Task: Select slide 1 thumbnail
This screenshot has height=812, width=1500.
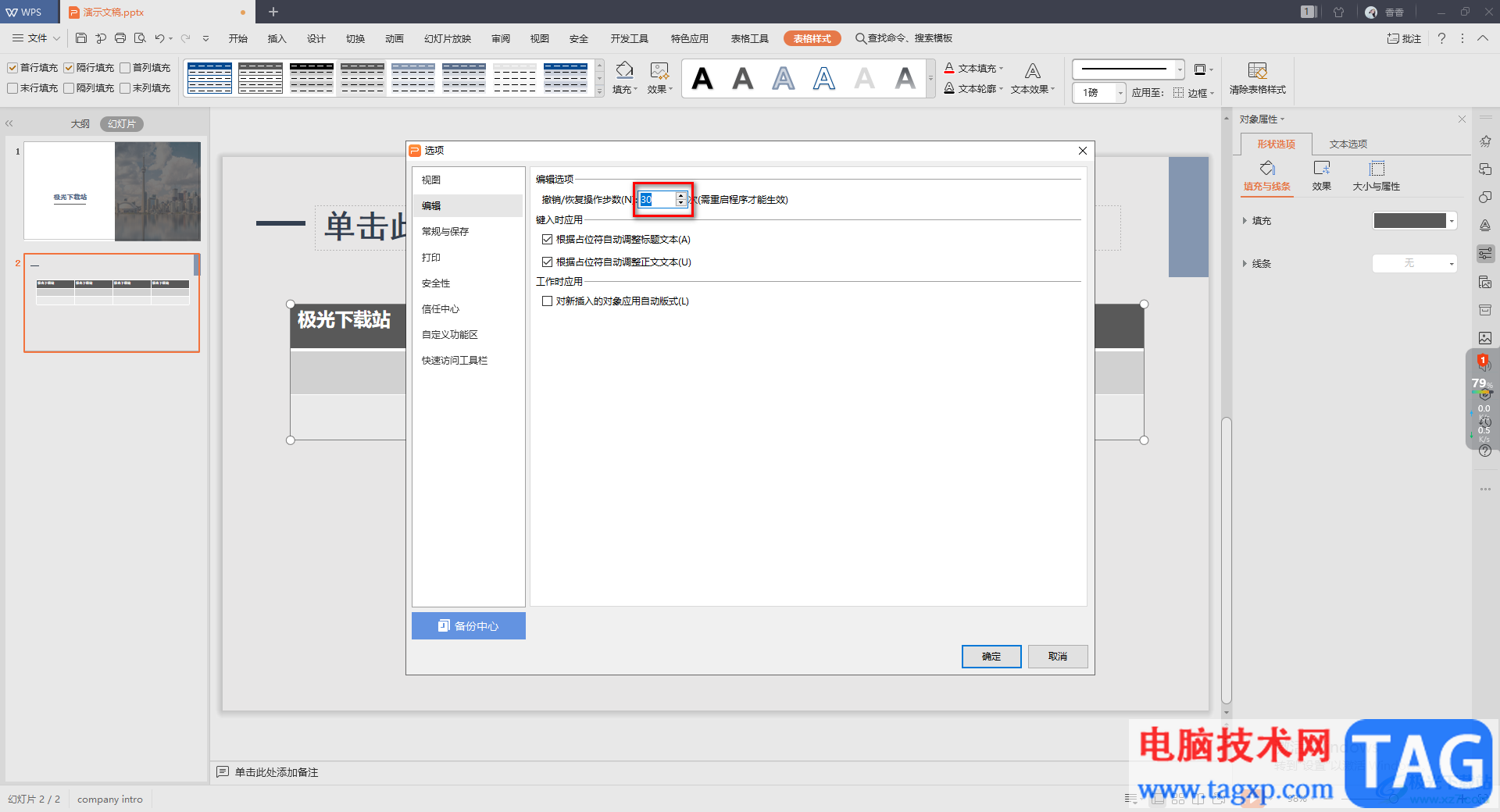Action: (x=112, y=191)
